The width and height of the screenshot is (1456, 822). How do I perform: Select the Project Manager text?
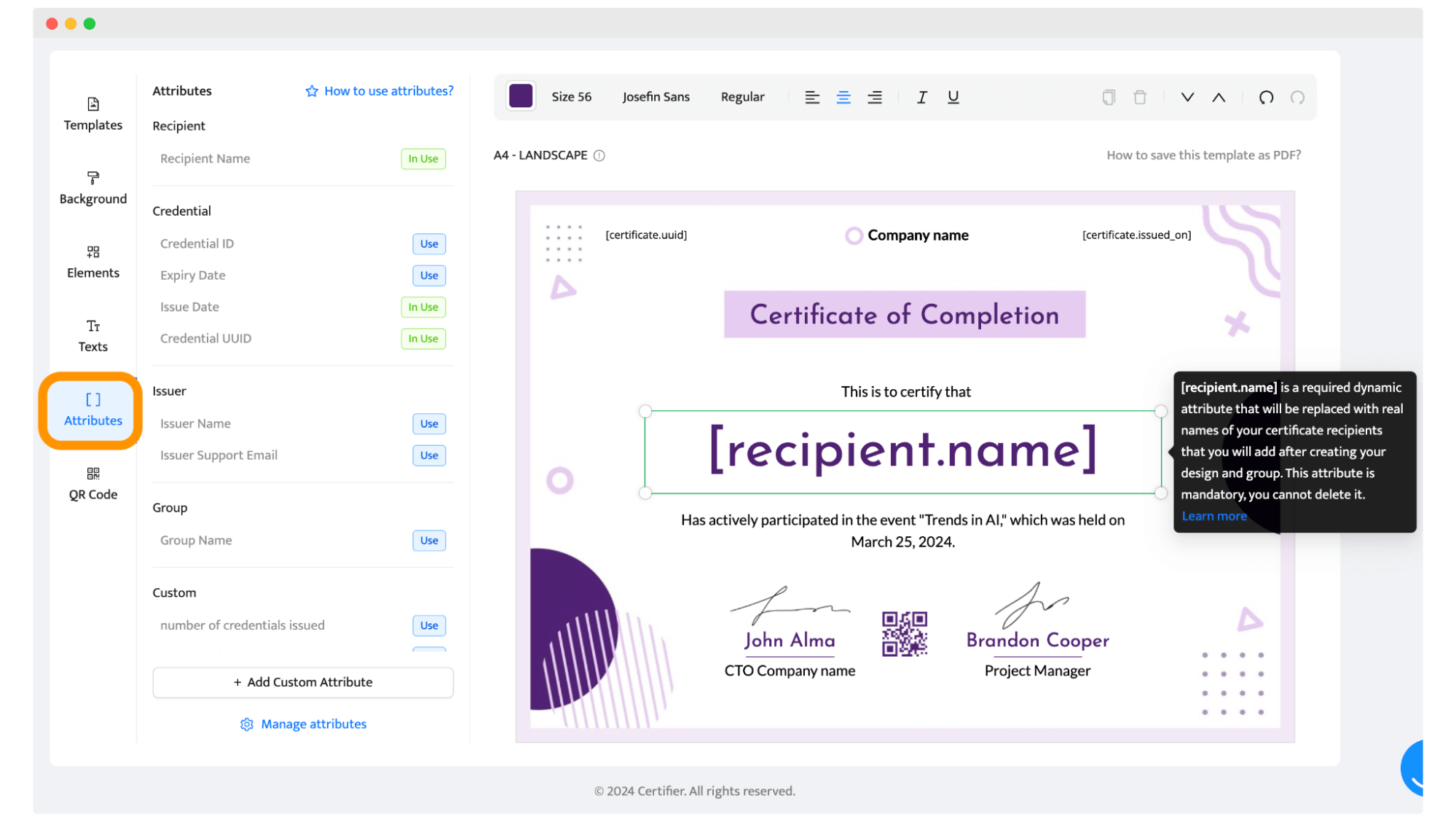(x=1037, y=671)
